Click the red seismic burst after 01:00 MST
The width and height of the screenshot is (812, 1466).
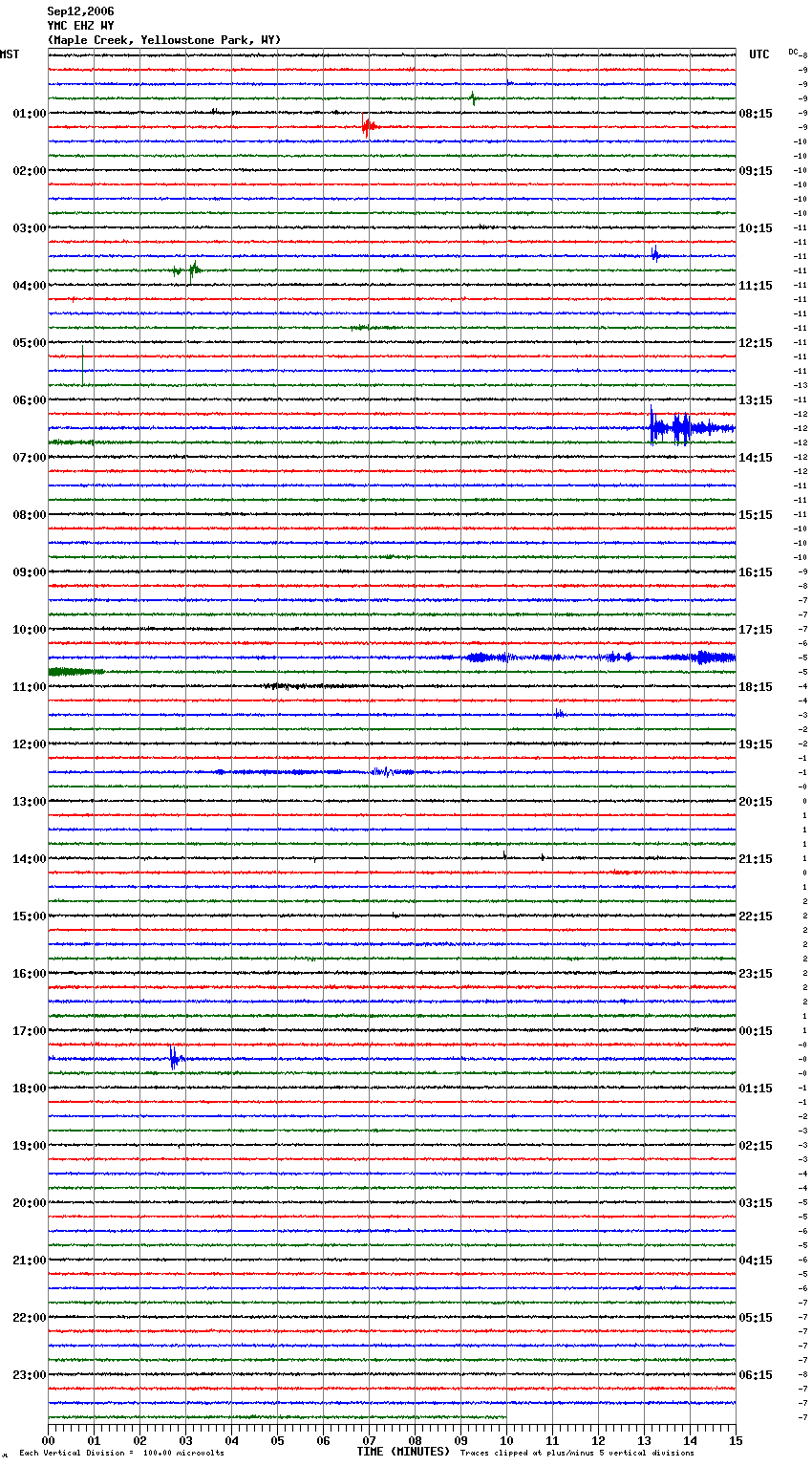tap(369, 127)
